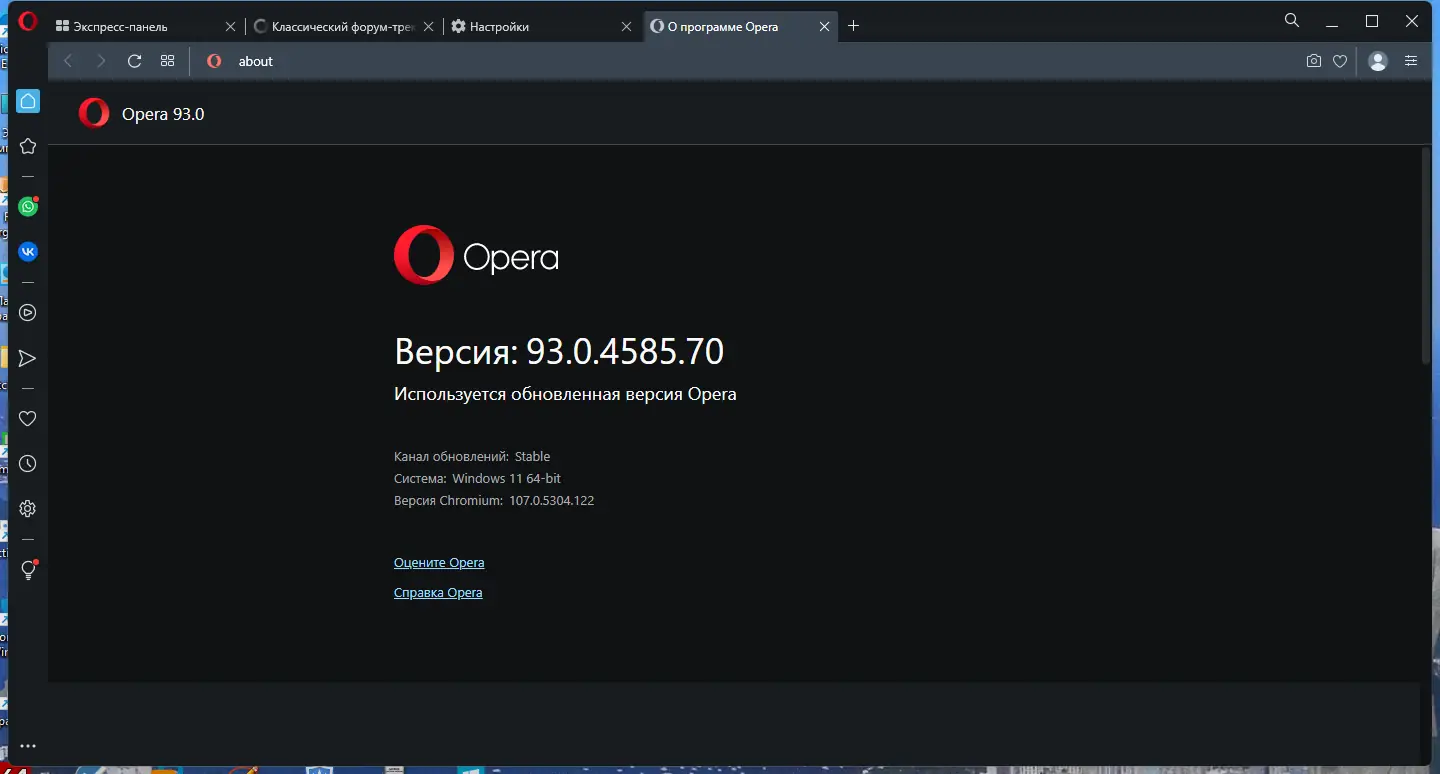
Task: Switch to Экспресс-панель tab
Action: [x=145, y=27]
